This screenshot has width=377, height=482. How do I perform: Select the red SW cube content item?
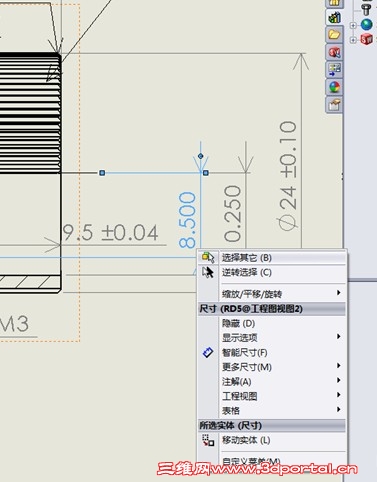pos(366,39)
